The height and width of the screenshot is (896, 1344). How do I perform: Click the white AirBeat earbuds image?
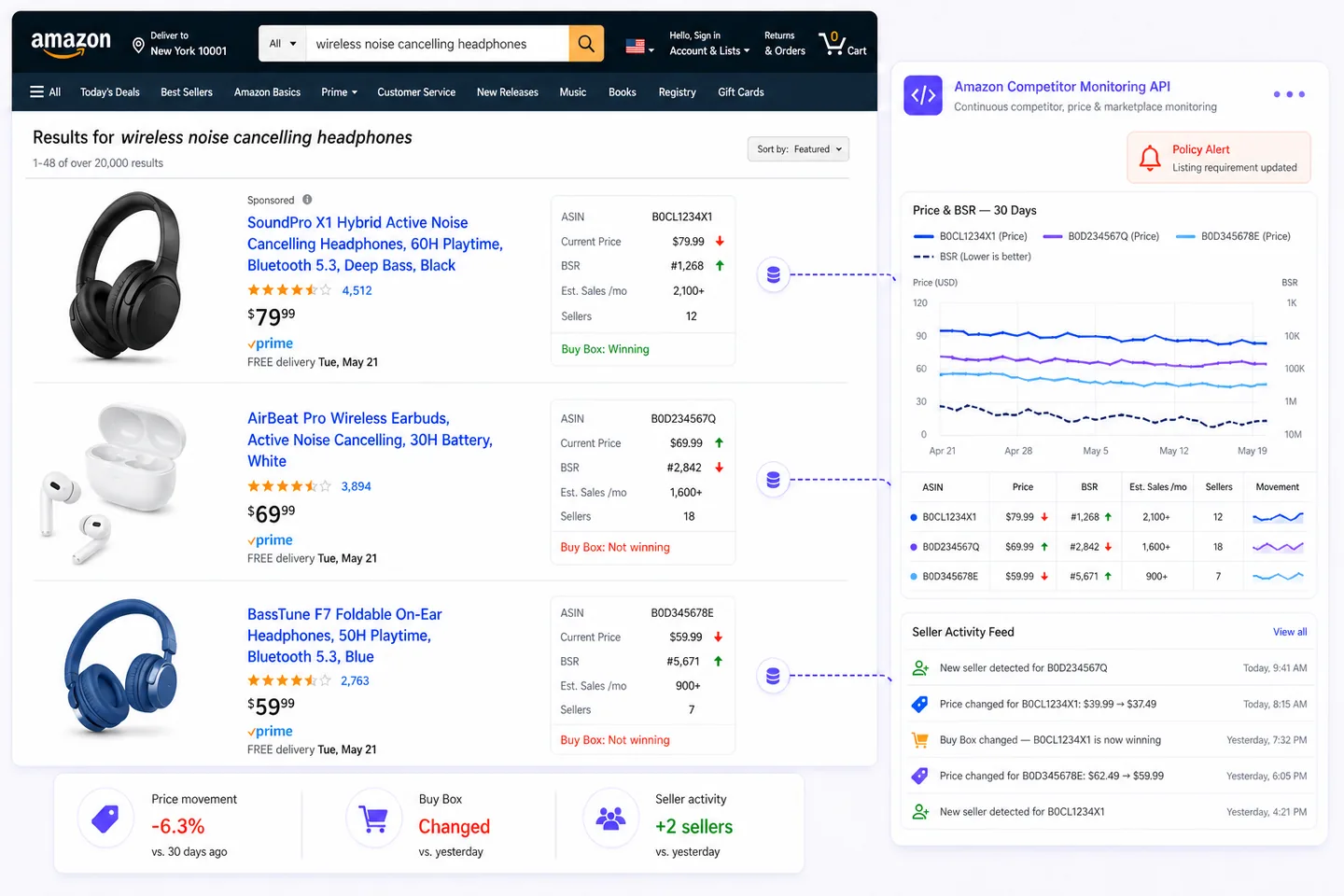point(114,483)
